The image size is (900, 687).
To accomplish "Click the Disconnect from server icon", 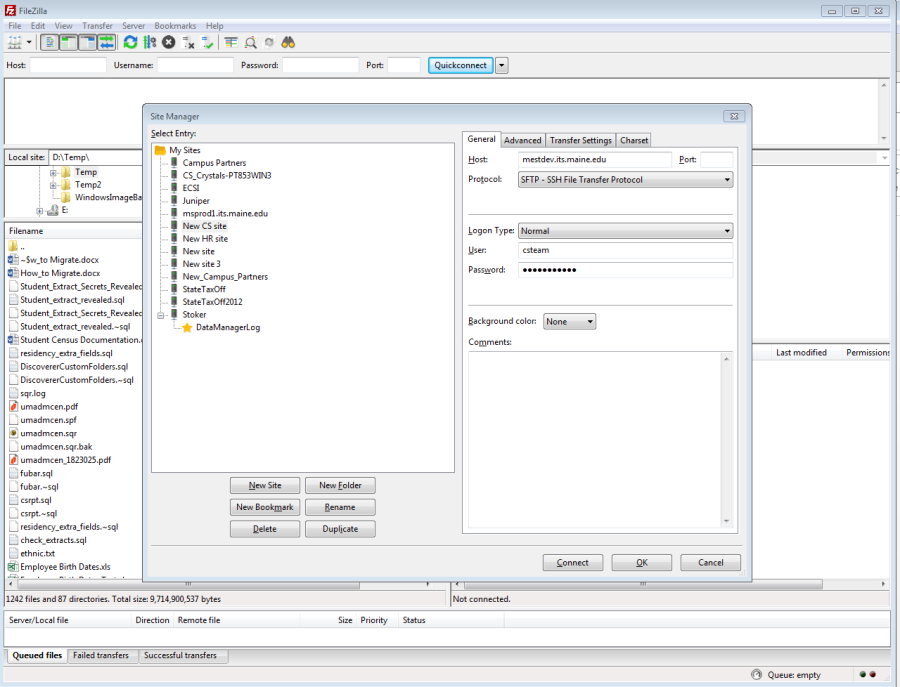I will click(x=188, y=42).
